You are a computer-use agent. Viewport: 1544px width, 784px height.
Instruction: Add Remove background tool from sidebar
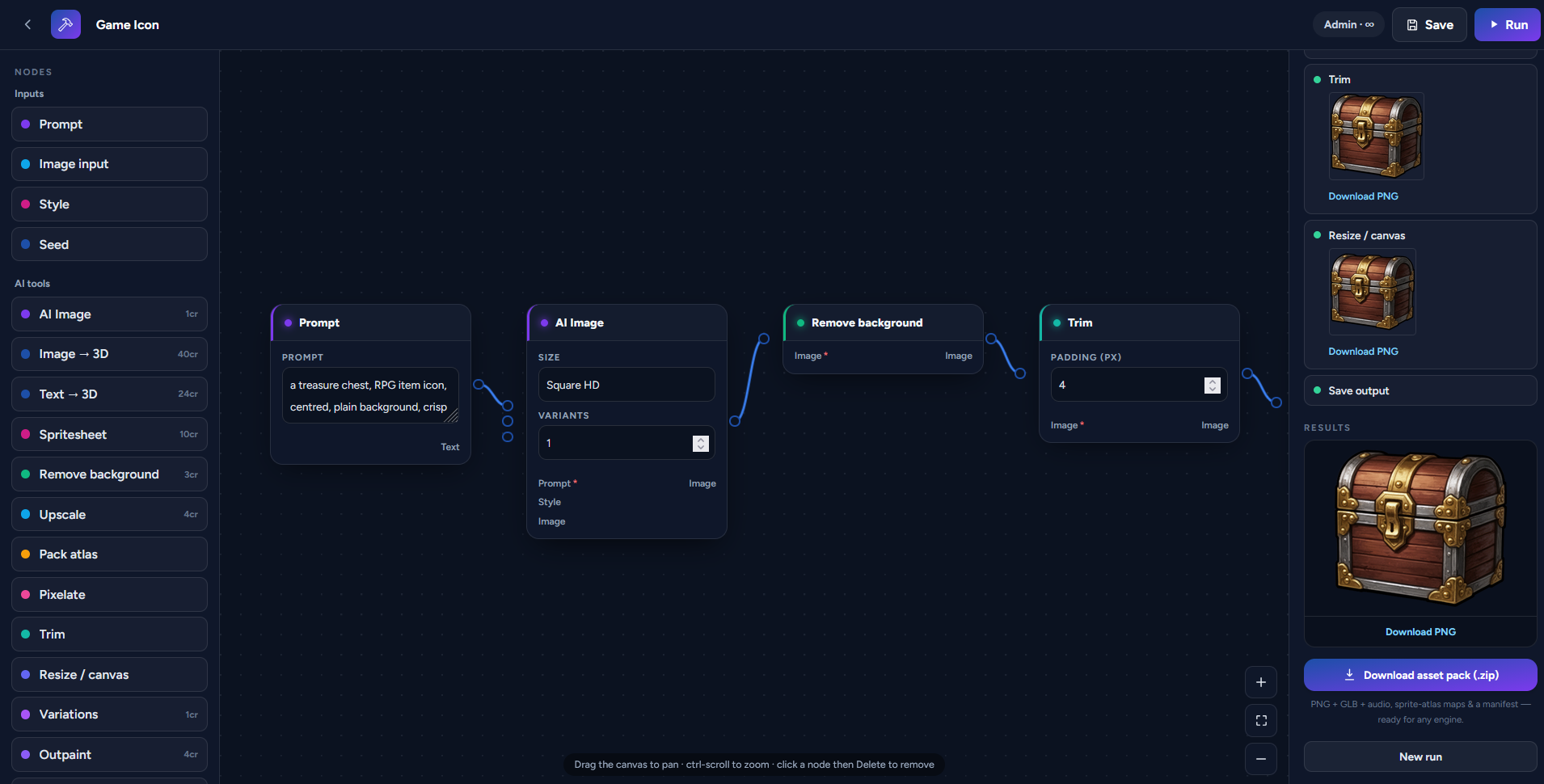click(109, 474)
